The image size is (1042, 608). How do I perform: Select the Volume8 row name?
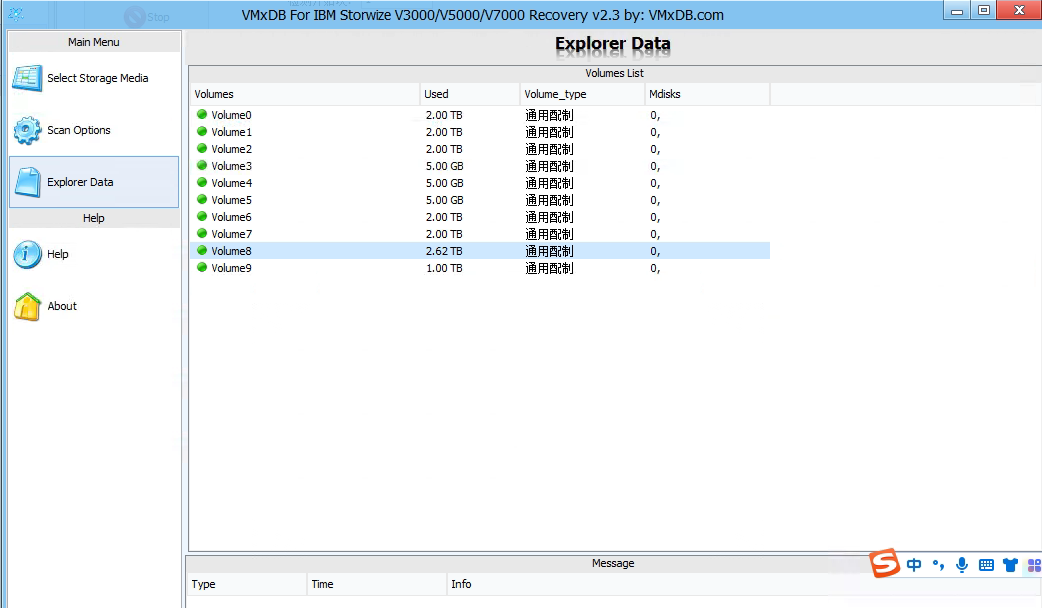click(231, 251)
